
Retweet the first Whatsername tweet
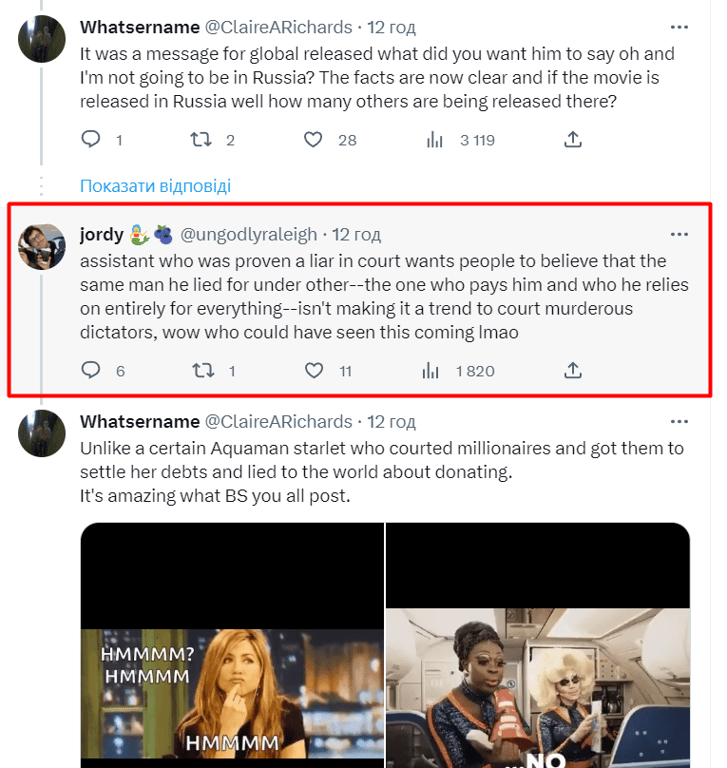[x=202, y=140]
